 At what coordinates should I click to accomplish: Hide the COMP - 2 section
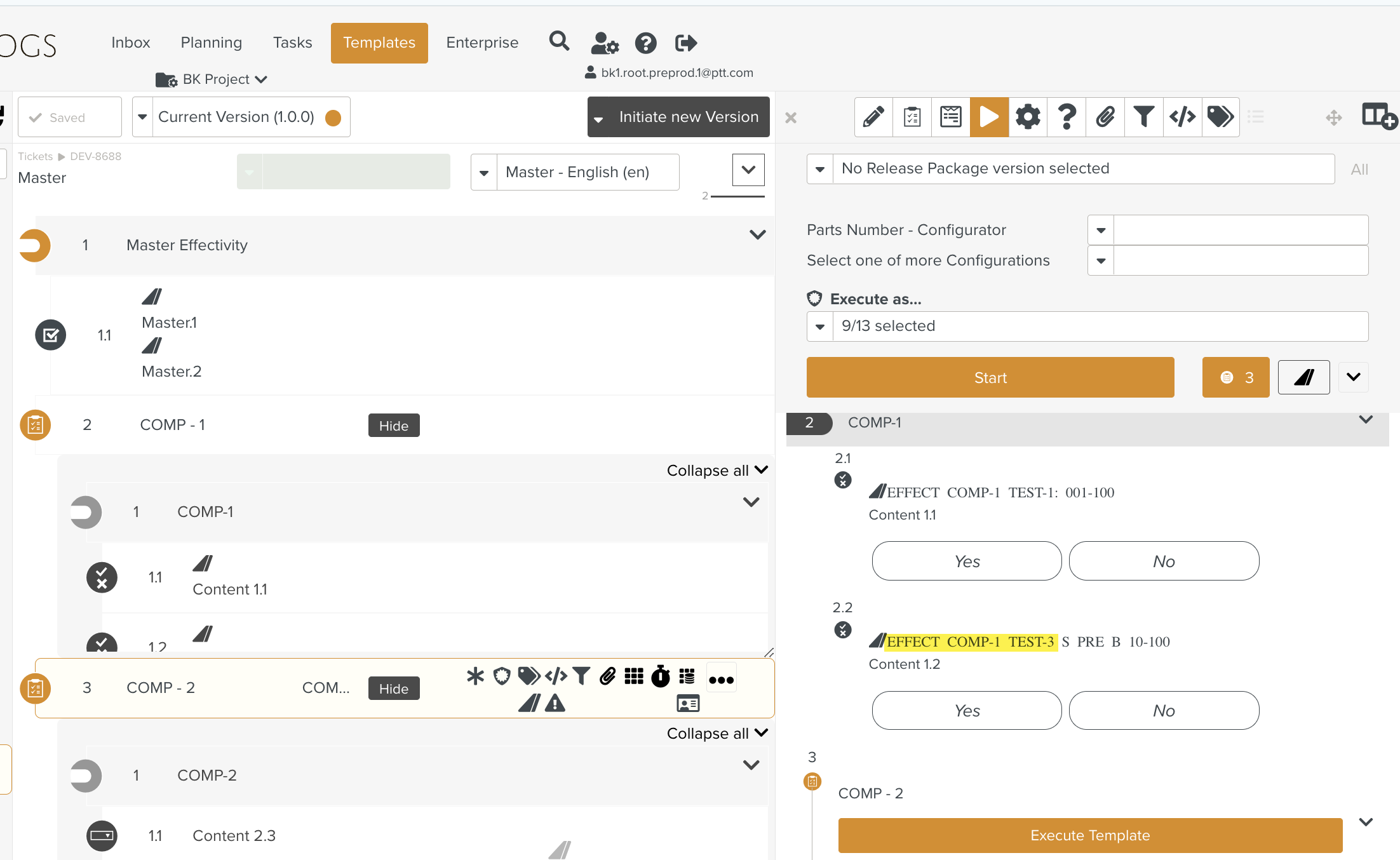(393, 689)
